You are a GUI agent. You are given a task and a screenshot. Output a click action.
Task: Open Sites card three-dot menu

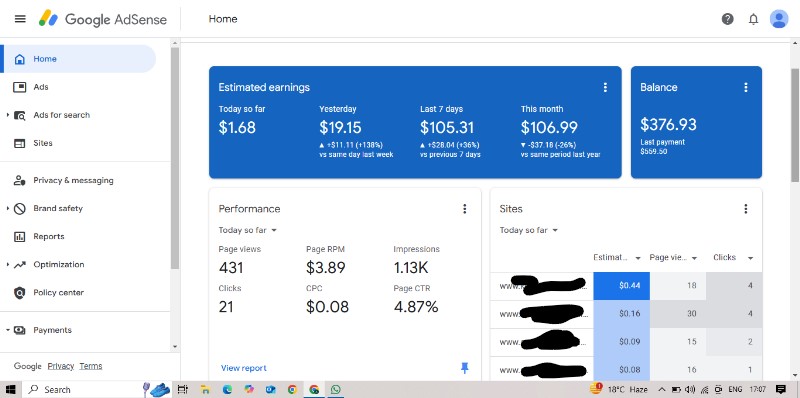[x=745, y=209]
